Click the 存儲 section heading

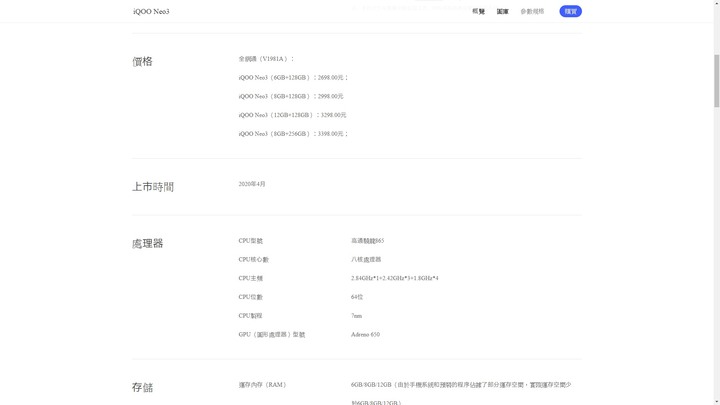click(142, 388)
